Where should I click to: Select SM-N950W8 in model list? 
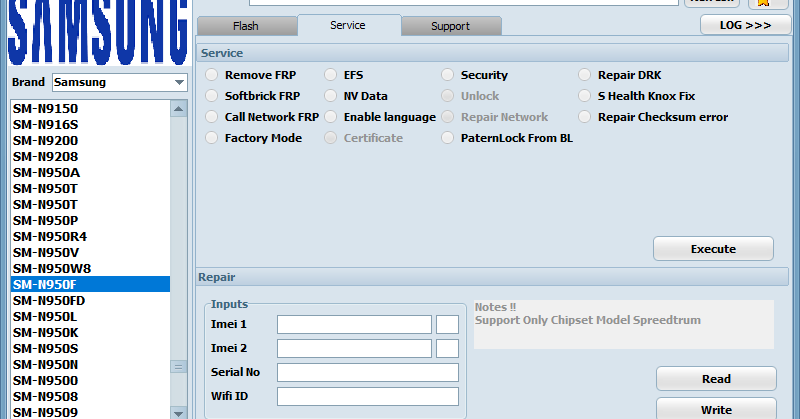coord(90,268)
